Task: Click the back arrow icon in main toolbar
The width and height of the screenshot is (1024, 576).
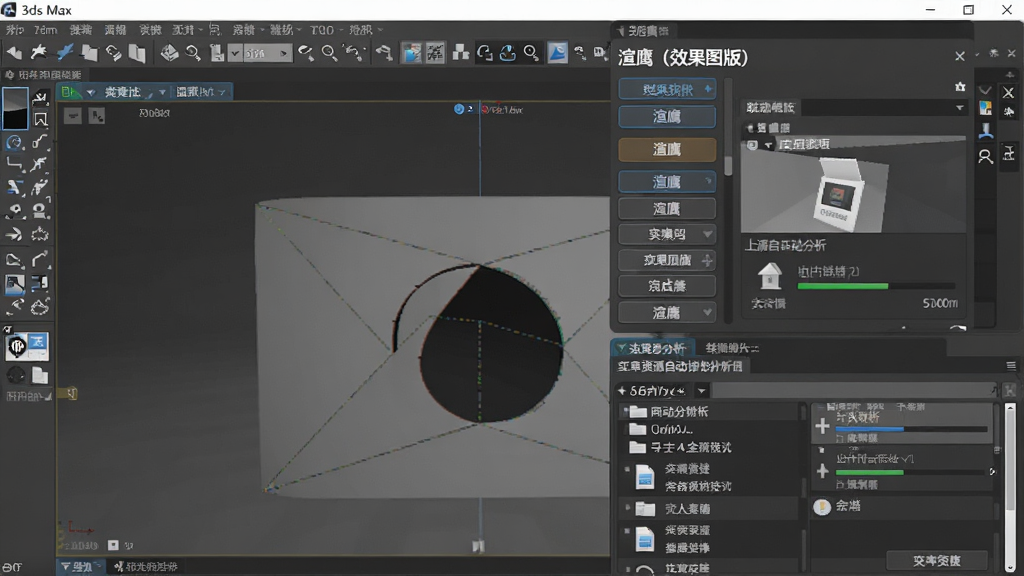Action: tap(14, 53)
